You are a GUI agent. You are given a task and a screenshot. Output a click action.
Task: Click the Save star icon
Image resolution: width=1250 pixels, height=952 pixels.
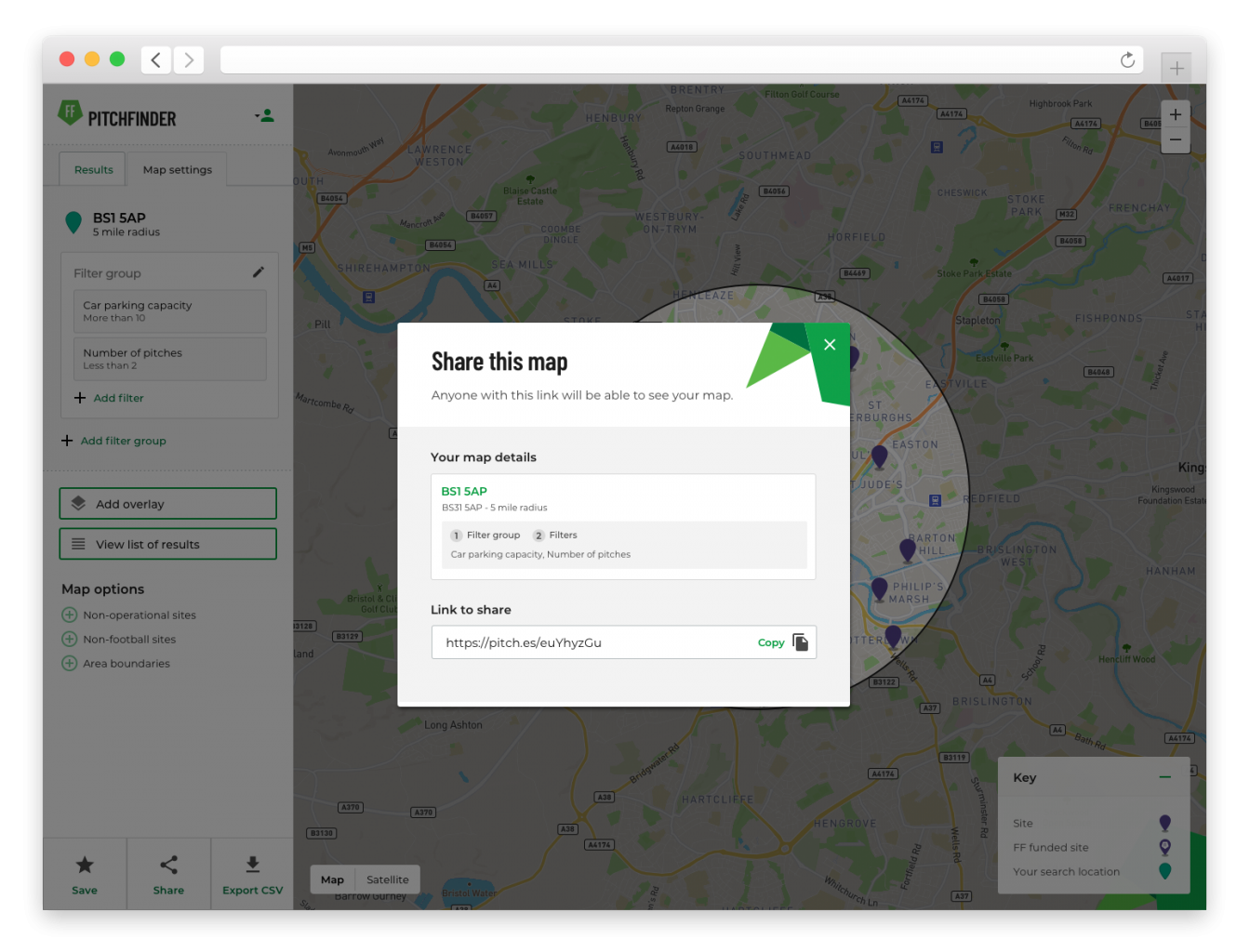click(85, 865)
